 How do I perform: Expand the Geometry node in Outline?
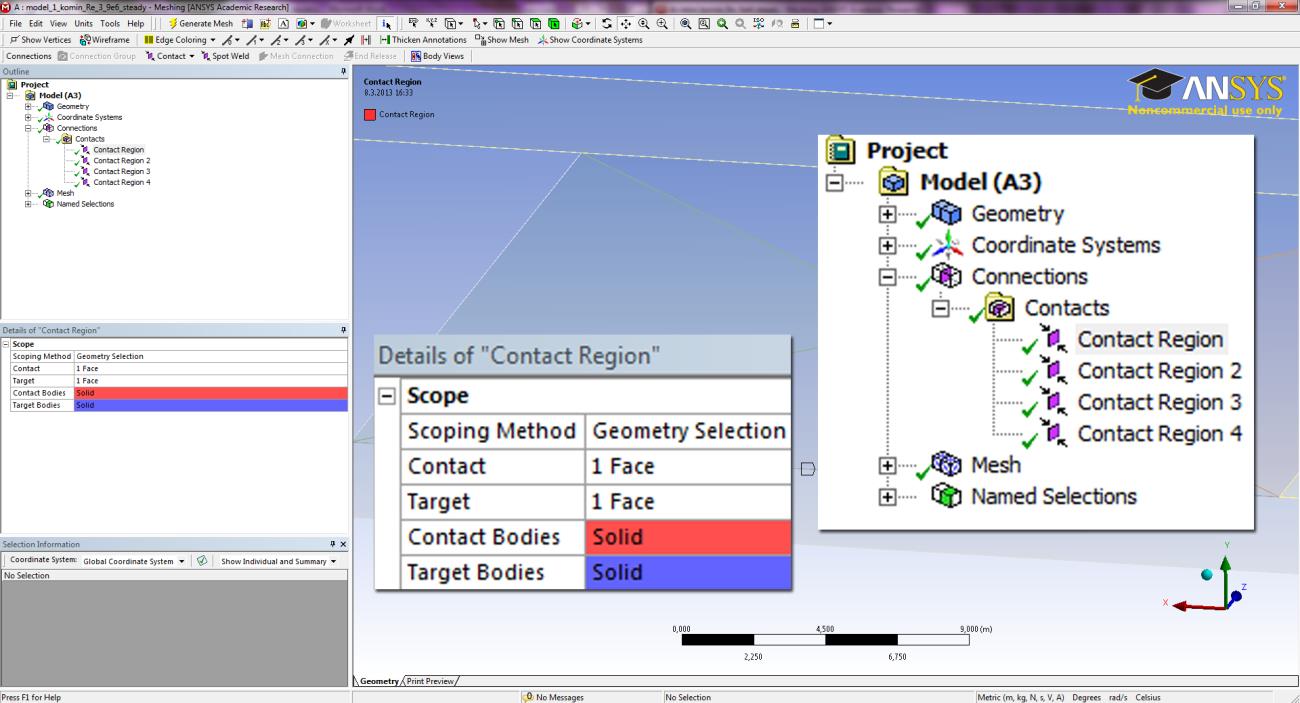(29, 106)
